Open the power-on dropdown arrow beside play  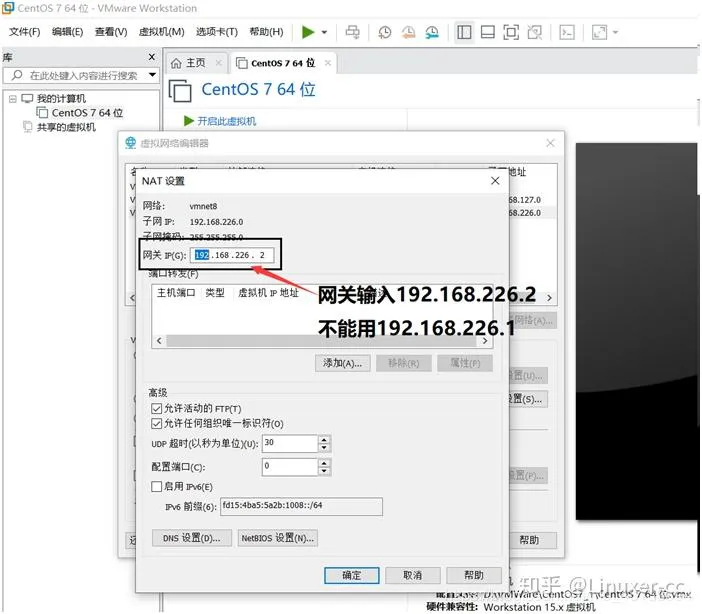pyautogui.click(x=326, y=32)
